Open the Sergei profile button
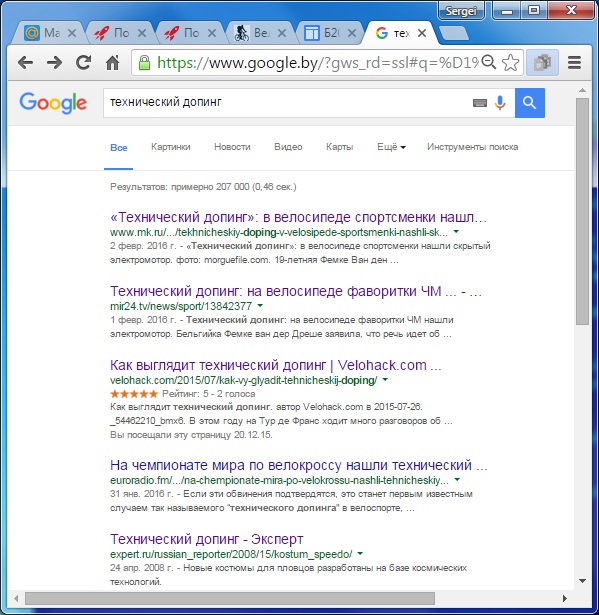The image size is (599, 615). pos(461,11)
